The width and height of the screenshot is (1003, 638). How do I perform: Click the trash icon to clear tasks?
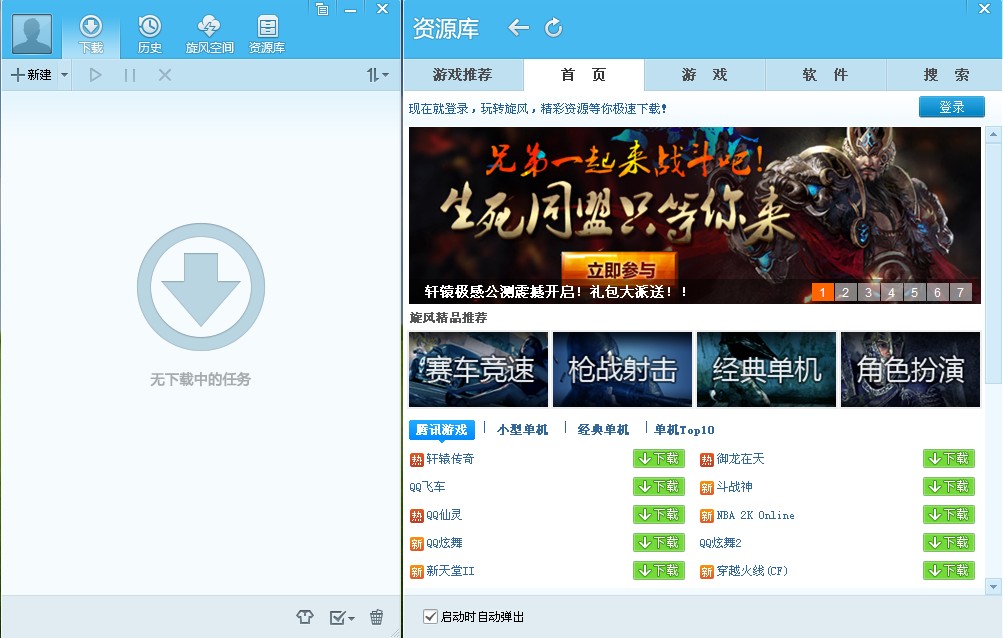click(376, 618)
